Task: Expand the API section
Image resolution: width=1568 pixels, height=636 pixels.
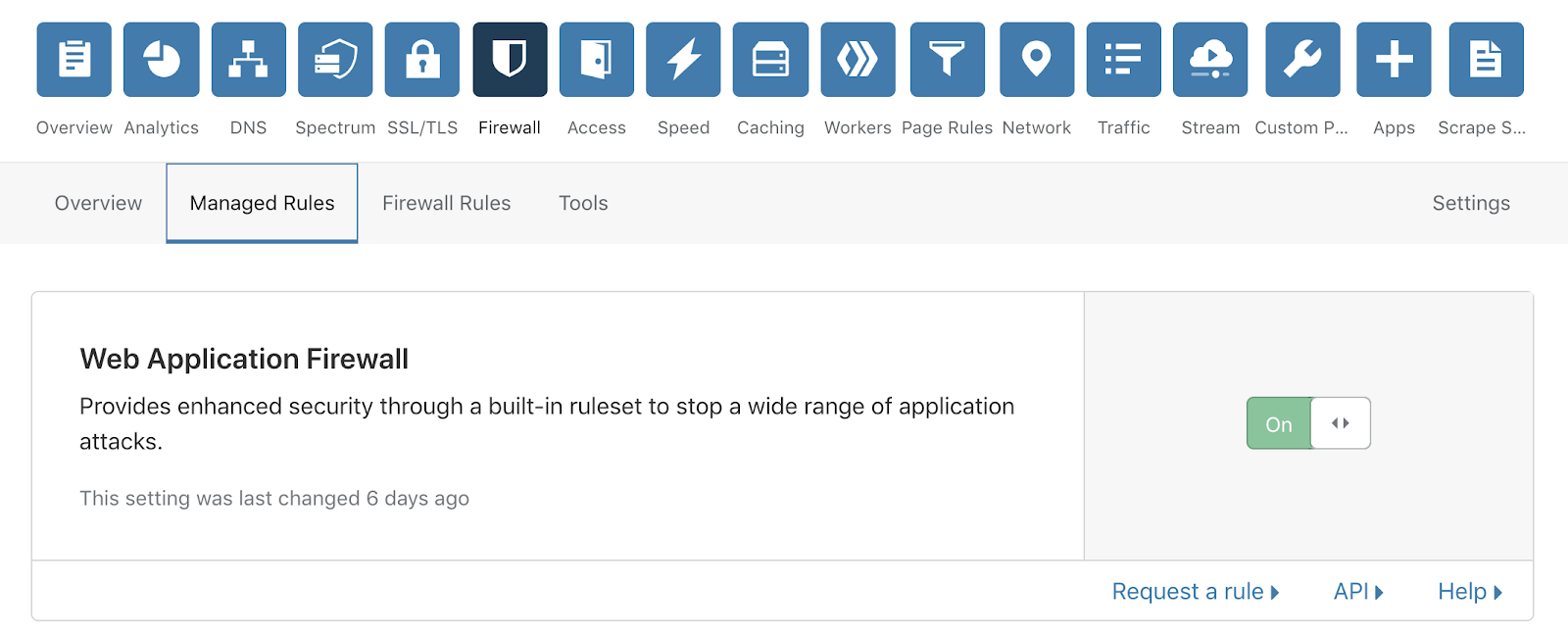Action: coord(1357,592)
